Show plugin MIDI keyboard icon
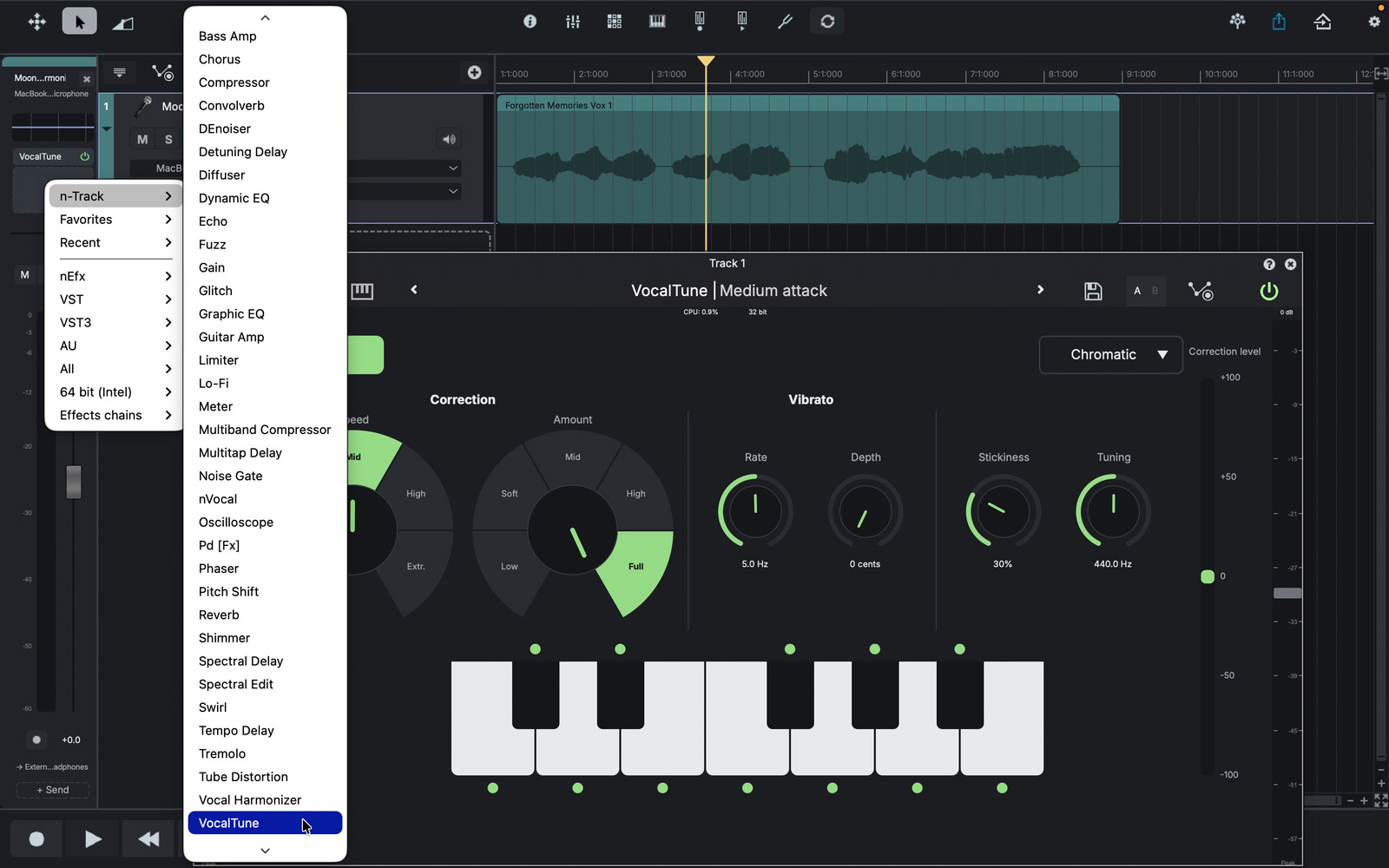This screenshot has width=1389, height=868. coord(362,291)
